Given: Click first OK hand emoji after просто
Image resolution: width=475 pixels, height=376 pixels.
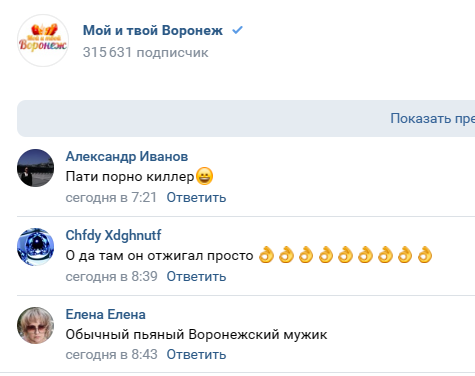Looking at the screenshot, I should pos(266,255).
